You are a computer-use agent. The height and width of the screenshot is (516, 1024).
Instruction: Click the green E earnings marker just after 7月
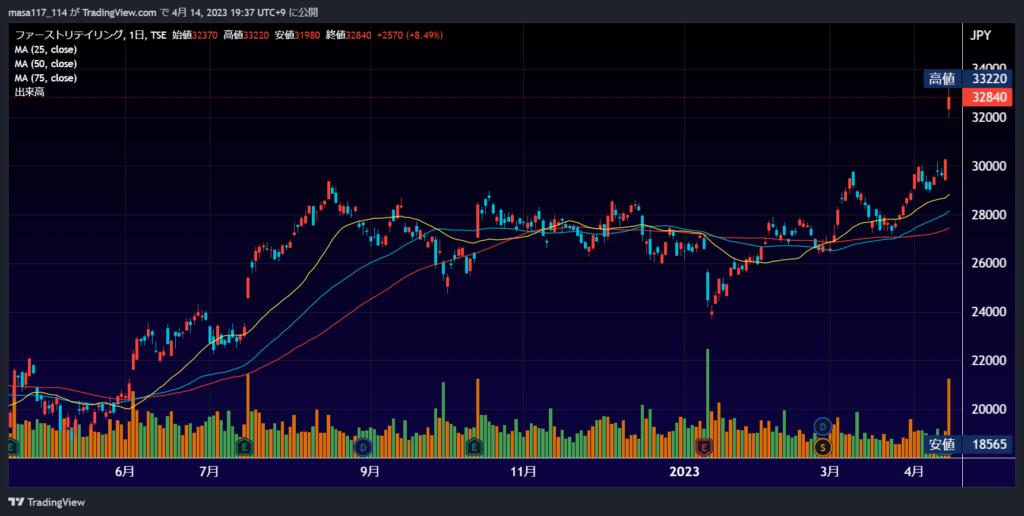[x=244, y=447]
